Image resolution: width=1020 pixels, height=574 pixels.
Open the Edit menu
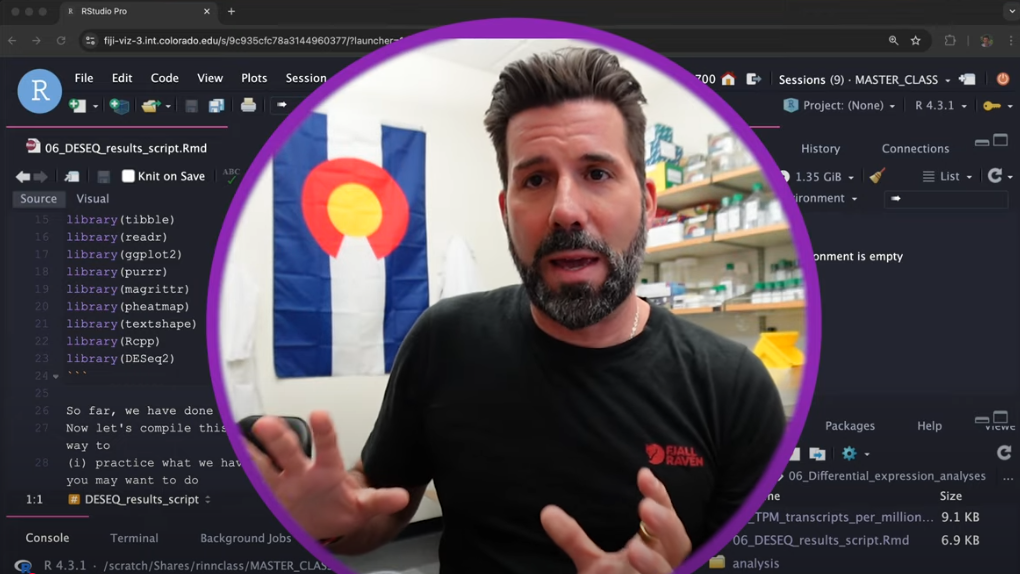point(122,78)
